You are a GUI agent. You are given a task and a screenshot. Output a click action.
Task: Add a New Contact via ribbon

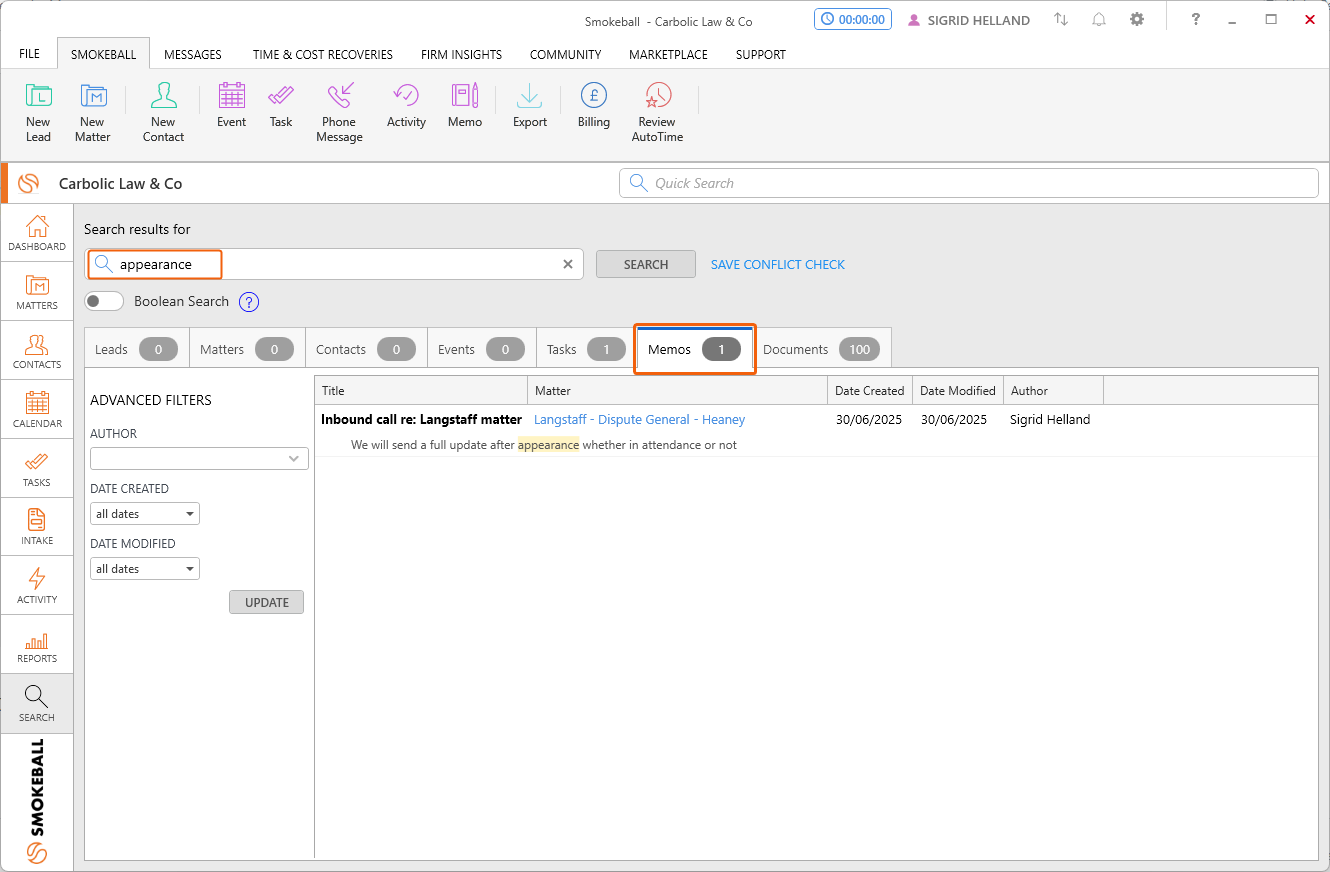(163, 112)
